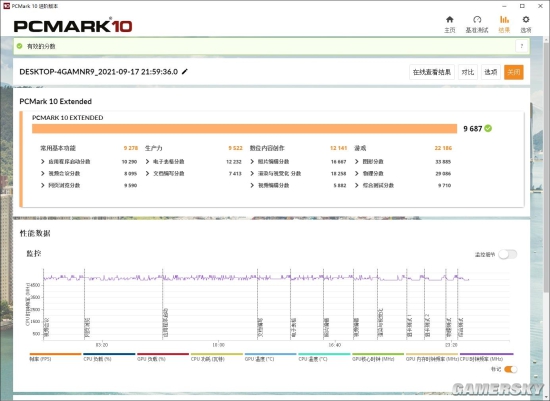Click the green check beside 9 687
The image size is (550, 401).
488,128
